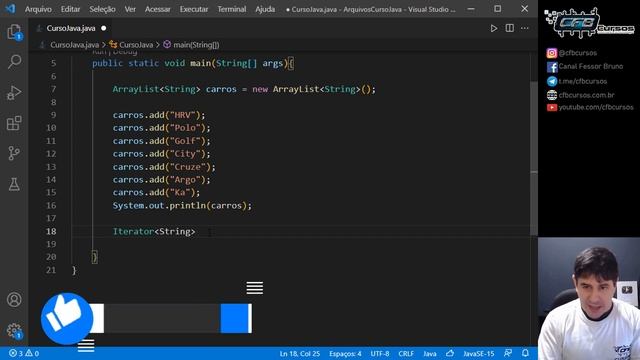
Task: Go to line via Ln 18, Col 25
Action: [x=300, y=353]
